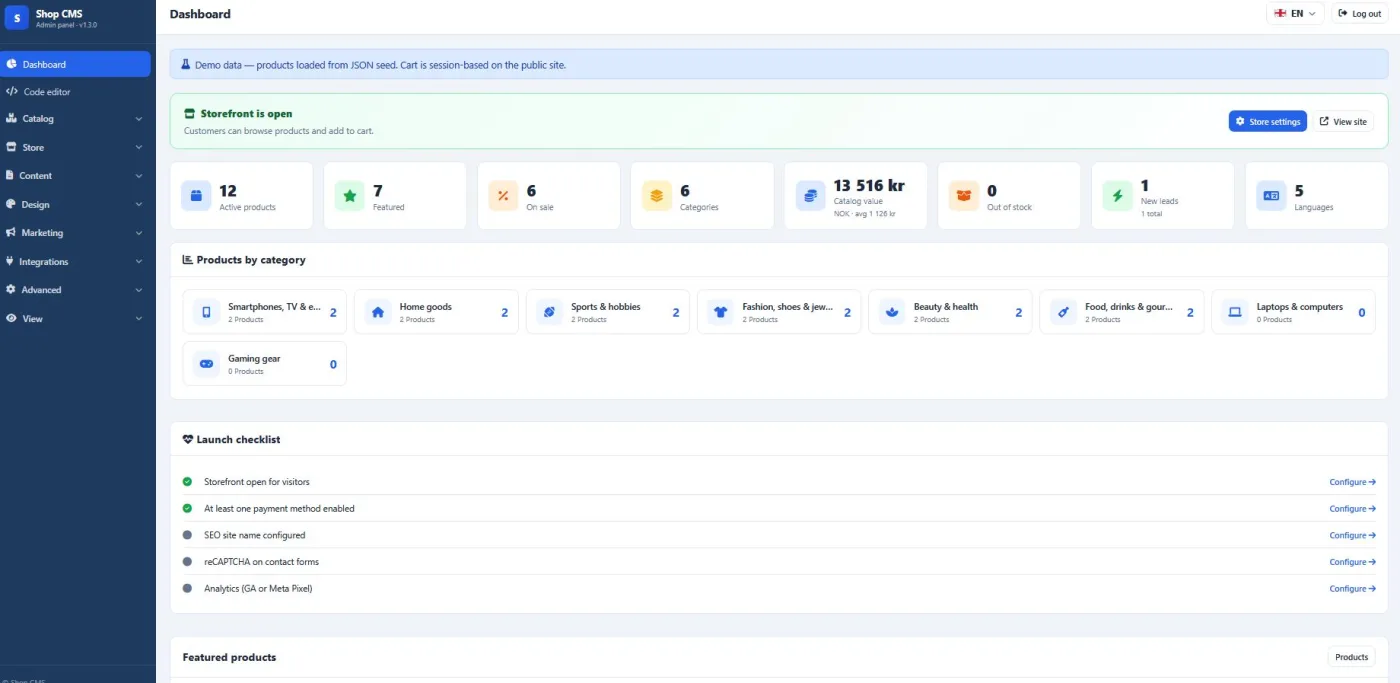Configure reCAPTCHA on contact forms
Screen dimensions: 1400x683
[x=1352, y=562]
